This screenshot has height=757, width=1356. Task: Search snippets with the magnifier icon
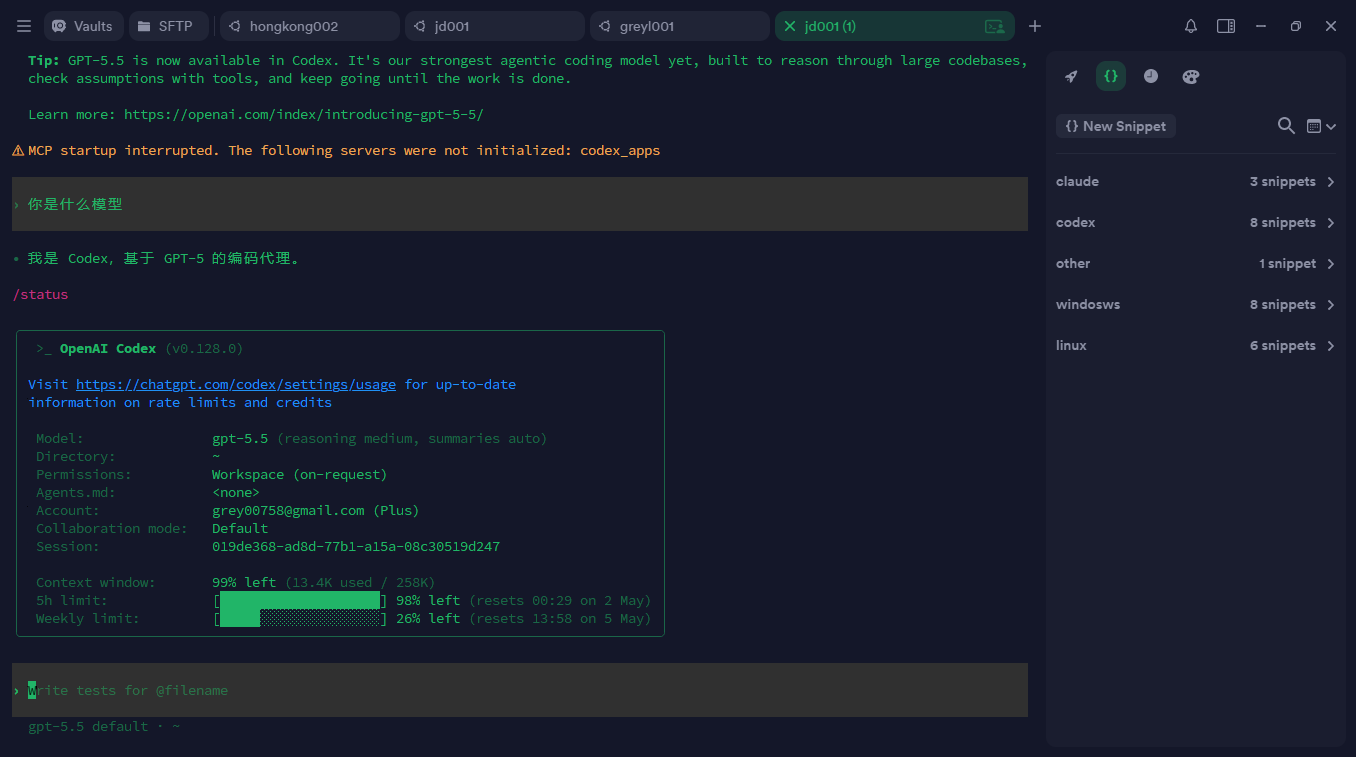(x=1287, y=126)
